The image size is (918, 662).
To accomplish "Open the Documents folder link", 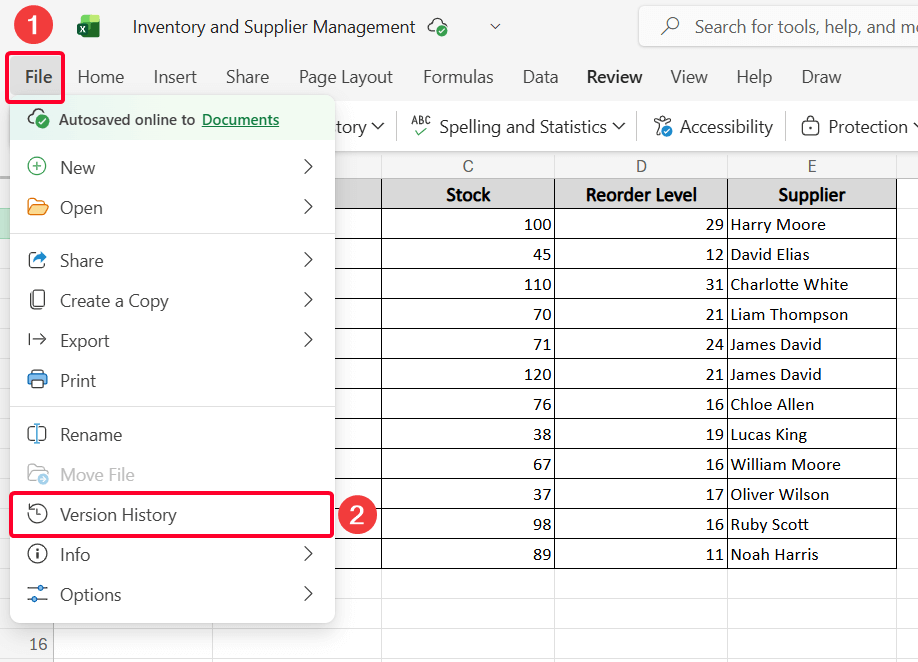I will tap(239, 118).
